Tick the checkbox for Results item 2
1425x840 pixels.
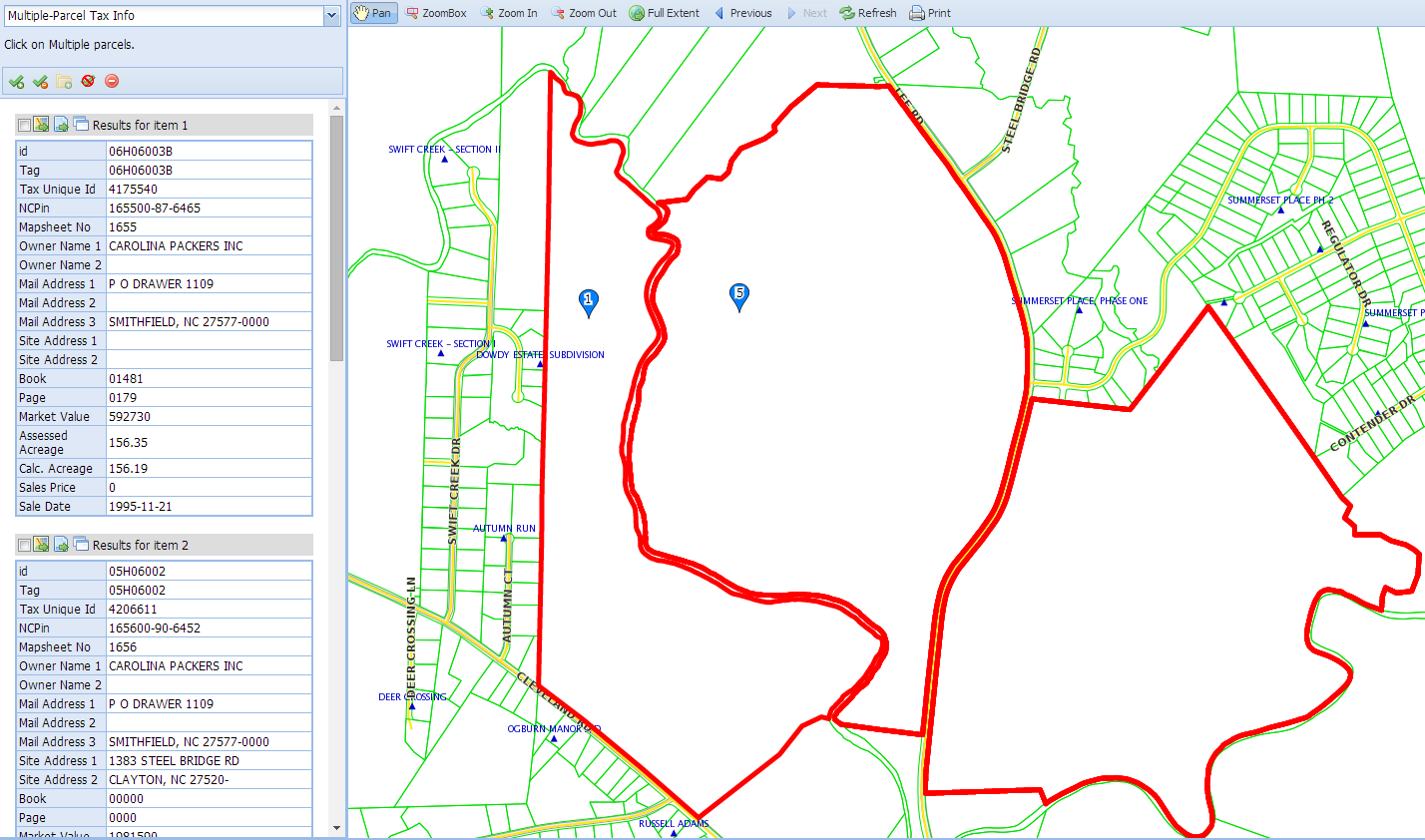24,546
